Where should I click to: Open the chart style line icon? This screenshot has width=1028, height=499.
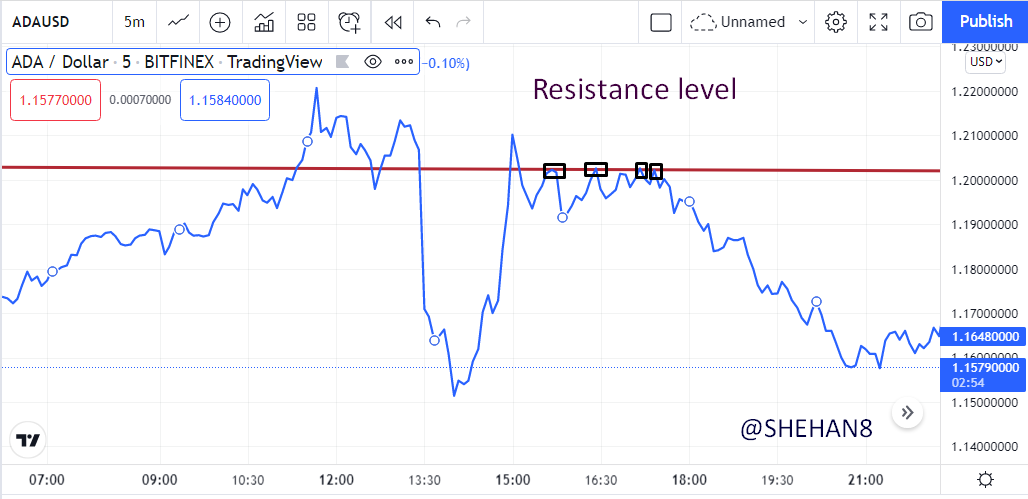[x=178, y=22]
